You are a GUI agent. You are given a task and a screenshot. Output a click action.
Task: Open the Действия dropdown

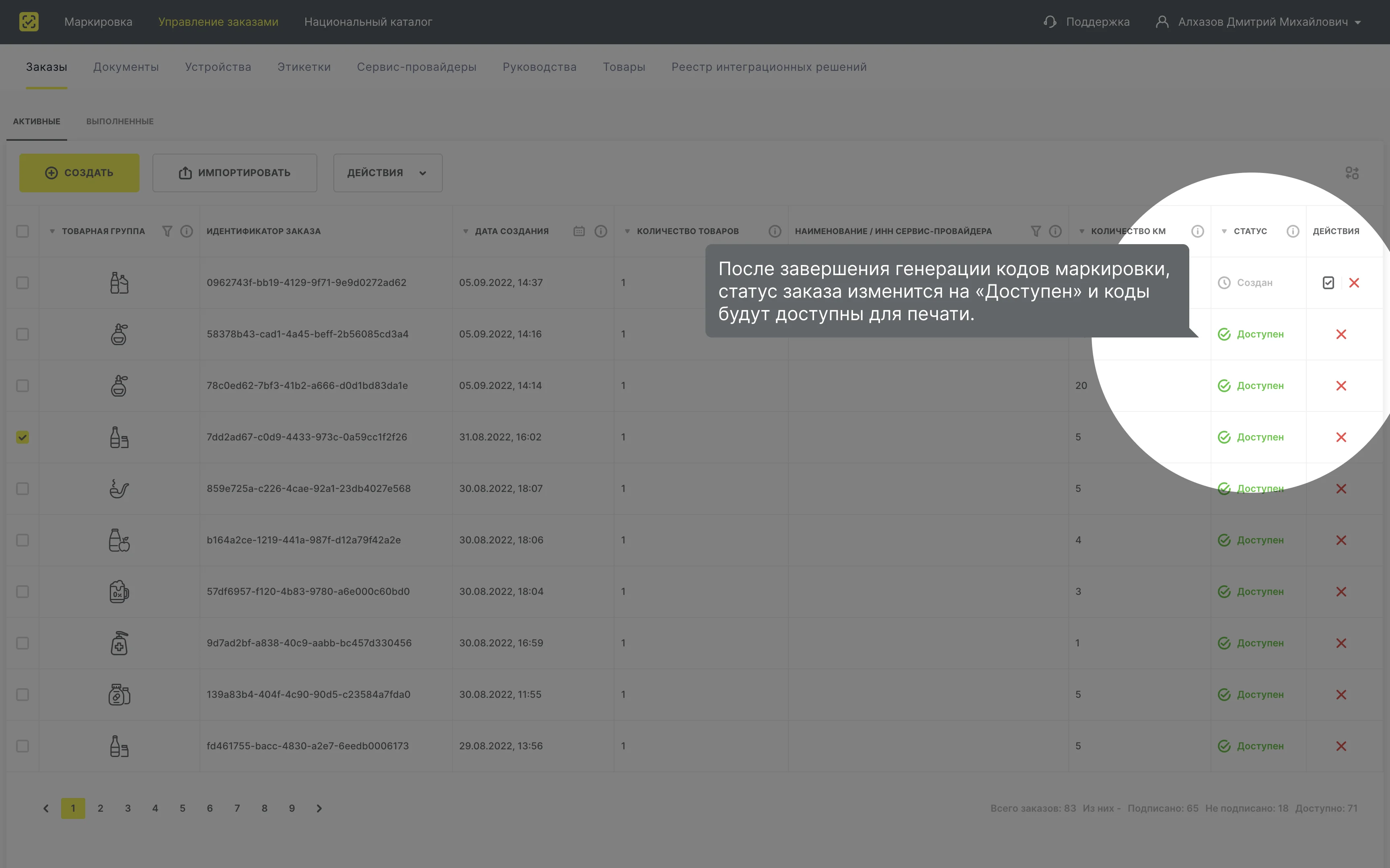(387, 173)
